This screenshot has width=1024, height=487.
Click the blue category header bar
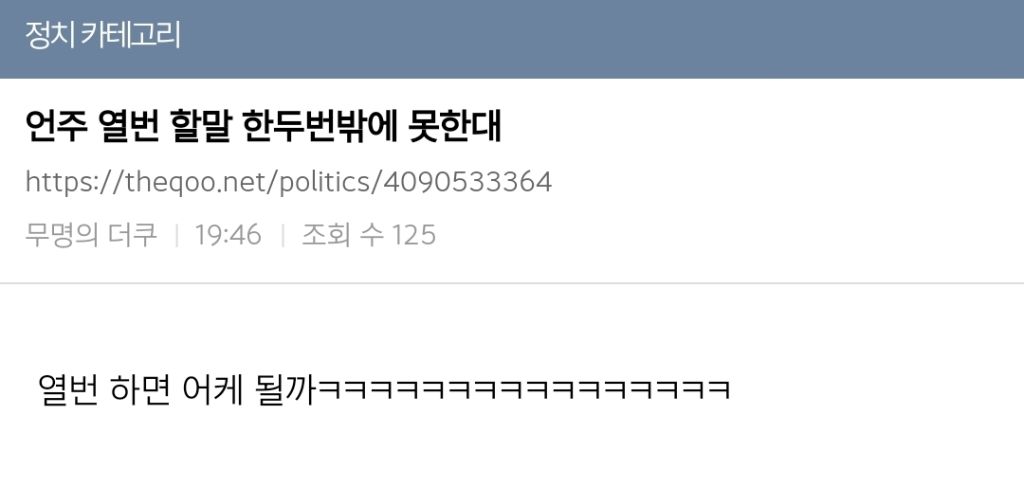[512, 39]
